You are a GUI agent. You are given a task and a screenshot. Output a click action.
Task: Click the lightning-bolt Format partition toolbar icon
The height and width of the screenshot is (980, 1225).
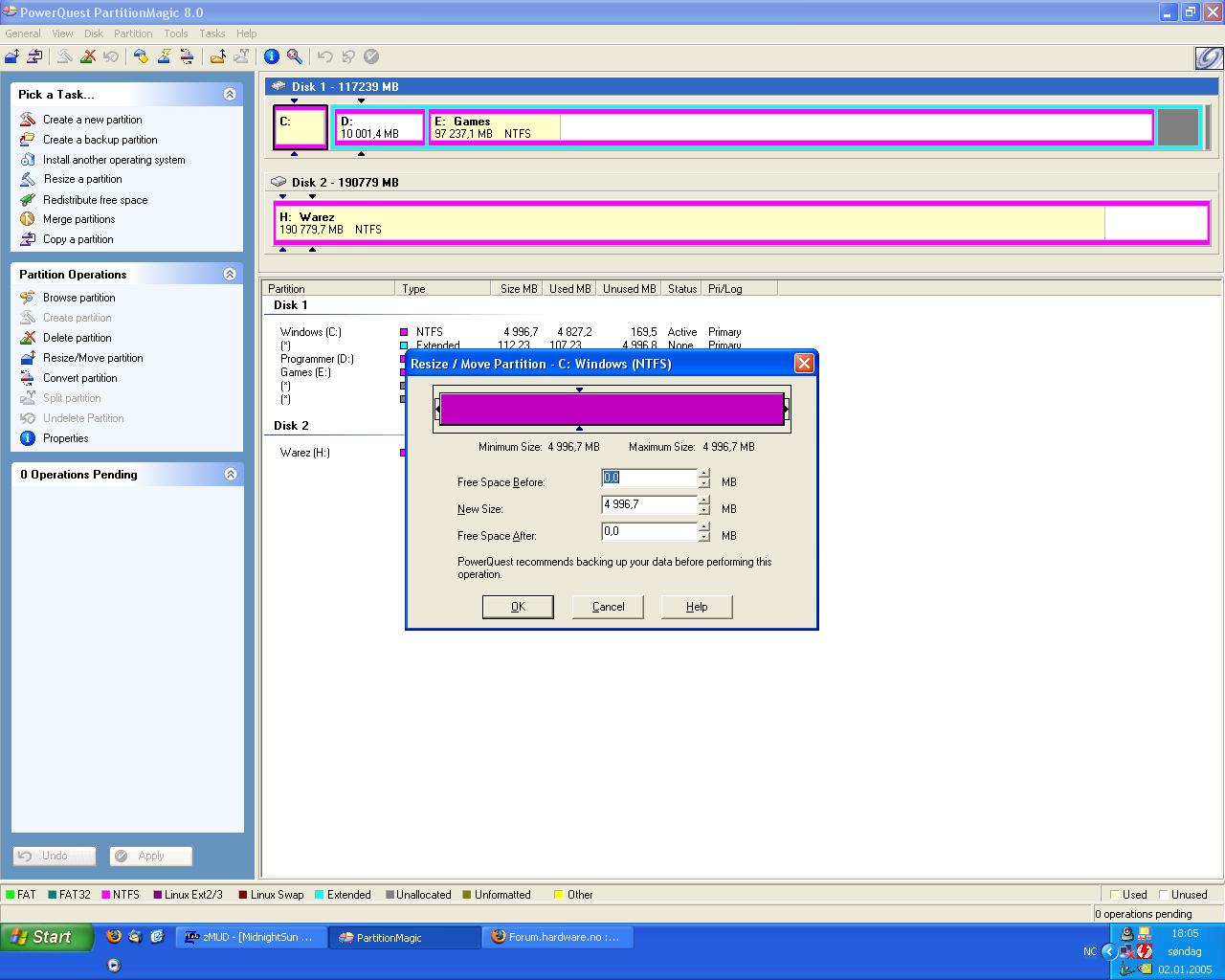click(164, 56)
